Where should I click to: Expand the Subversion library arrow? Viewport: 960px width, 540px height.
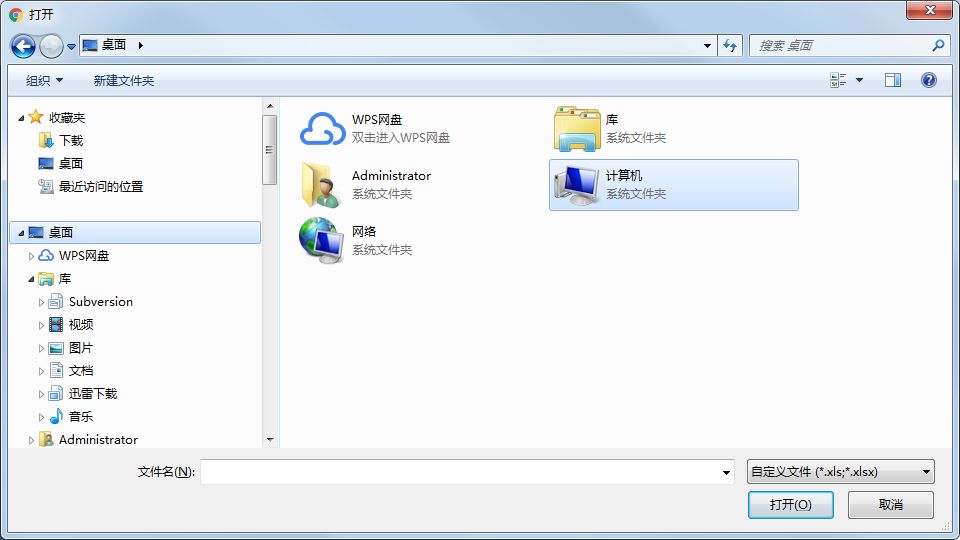tap(42, 302)
